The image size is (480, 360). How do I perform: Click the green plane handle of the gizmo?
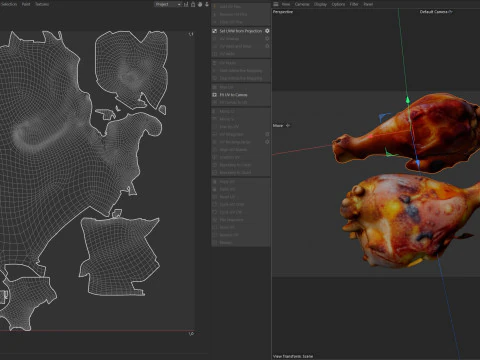point(389,153)
